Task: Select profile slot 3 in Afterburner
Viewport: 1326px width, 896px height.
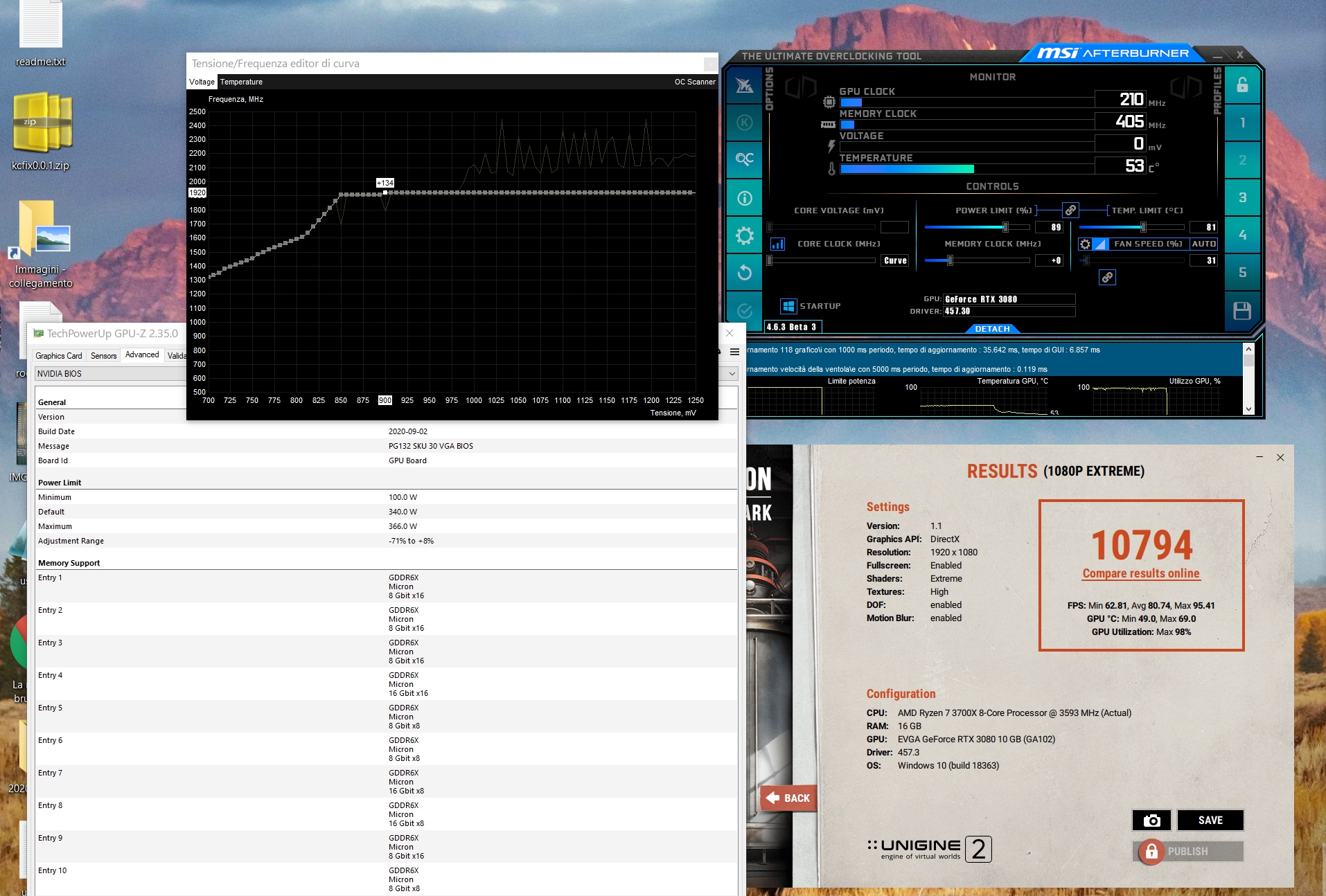Action: tap(1242, 197)
